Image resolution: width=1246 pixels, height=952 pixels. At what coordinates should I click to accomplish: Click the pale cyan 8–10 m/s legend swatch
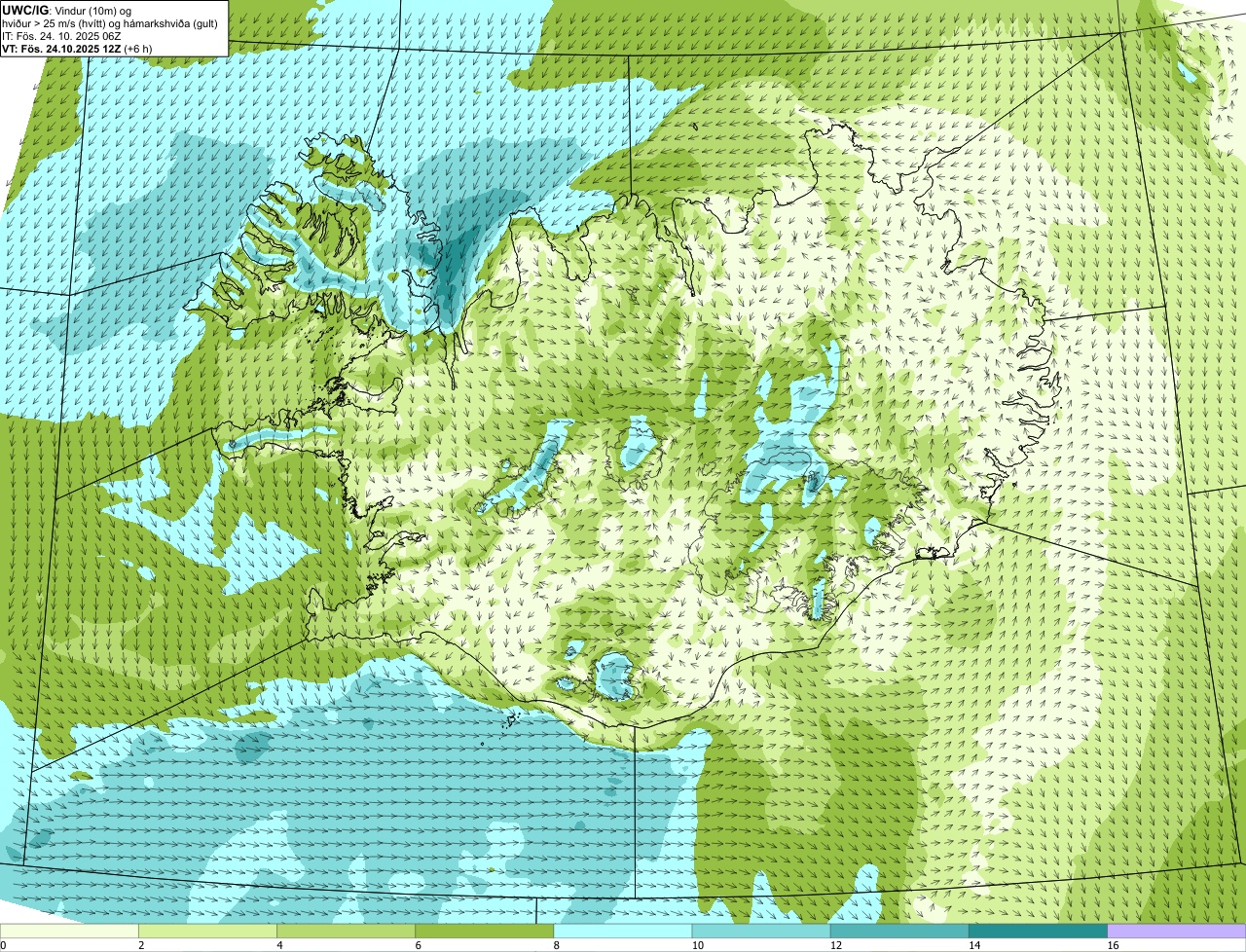(623, 931)
